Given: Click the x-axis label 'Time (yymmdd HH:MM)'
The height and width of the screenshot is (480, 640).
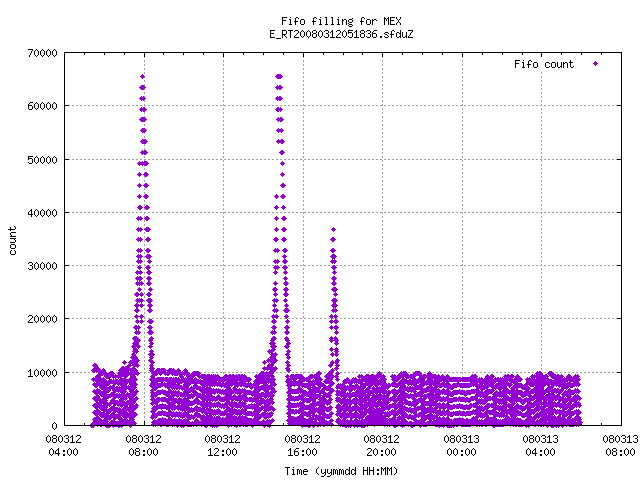Looking at the screenshot, I should click(x=341, y=471).
